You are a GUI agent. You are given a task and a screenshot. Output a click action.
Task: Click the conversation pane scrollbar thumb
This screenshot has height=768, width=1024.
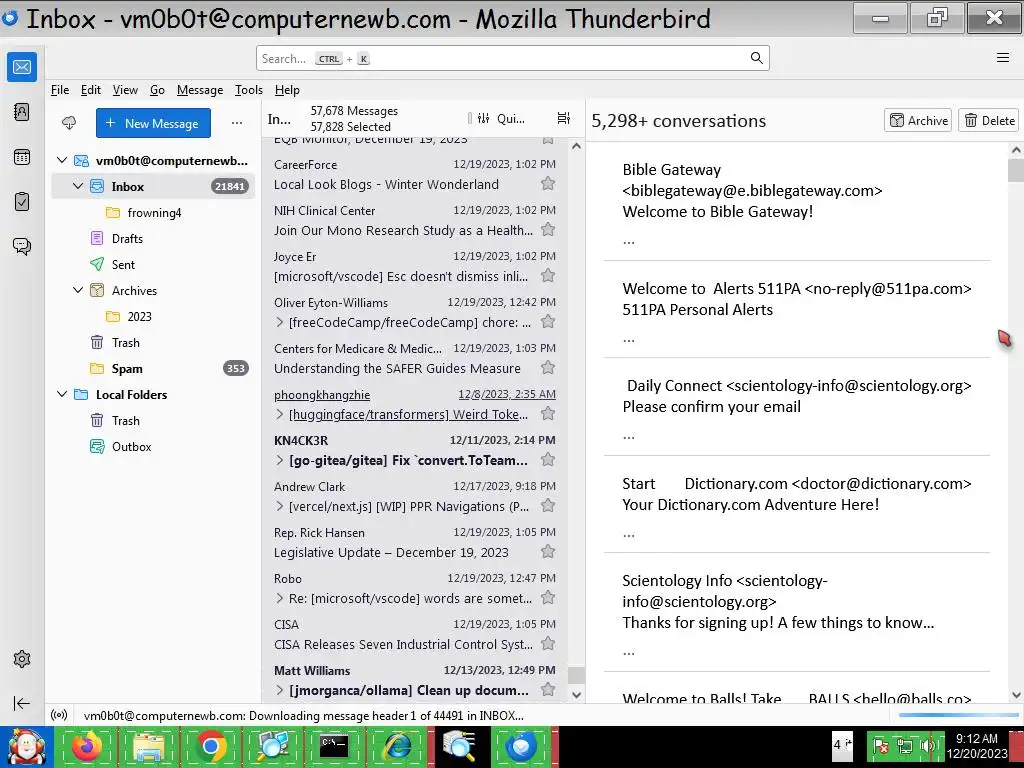(1016, 170)
